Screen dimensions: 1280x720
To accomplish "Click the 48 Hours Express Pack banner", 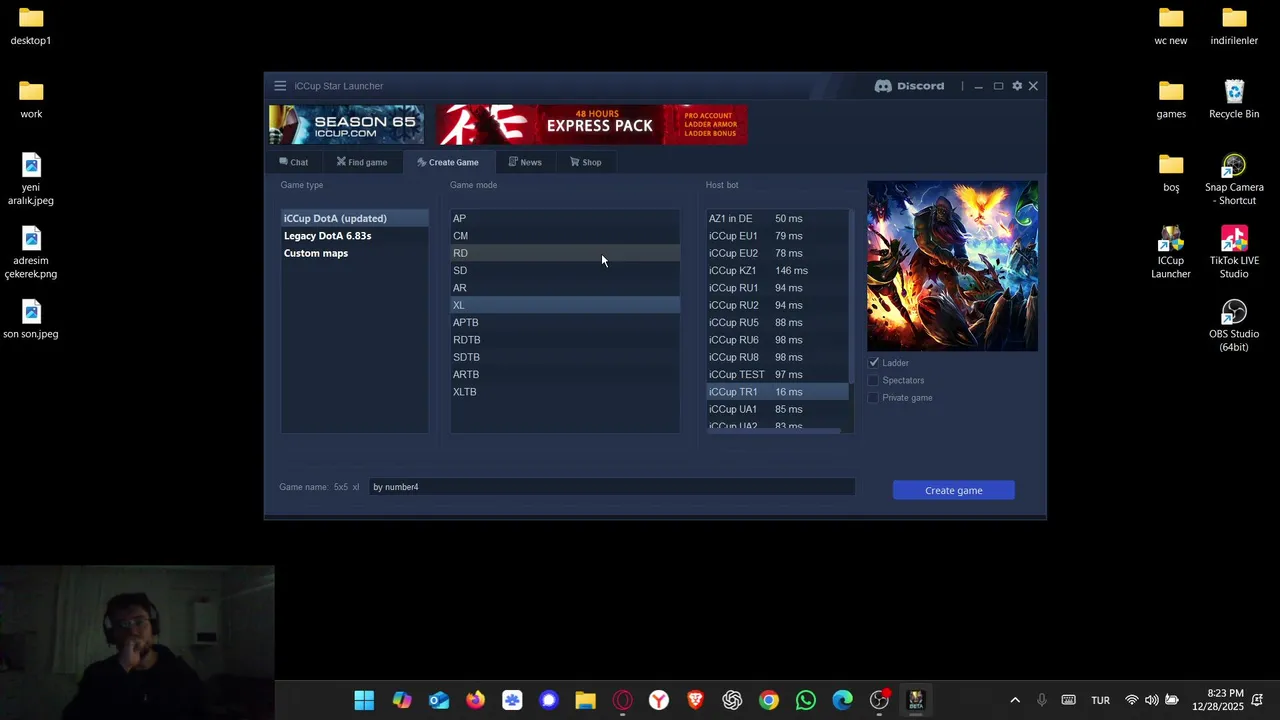I will [591, 125].
